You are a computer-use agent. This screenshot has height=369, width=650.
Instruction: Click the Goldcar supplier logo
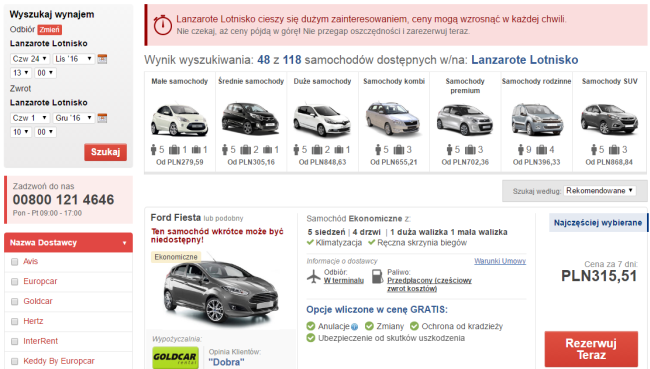tap(175, 357)
